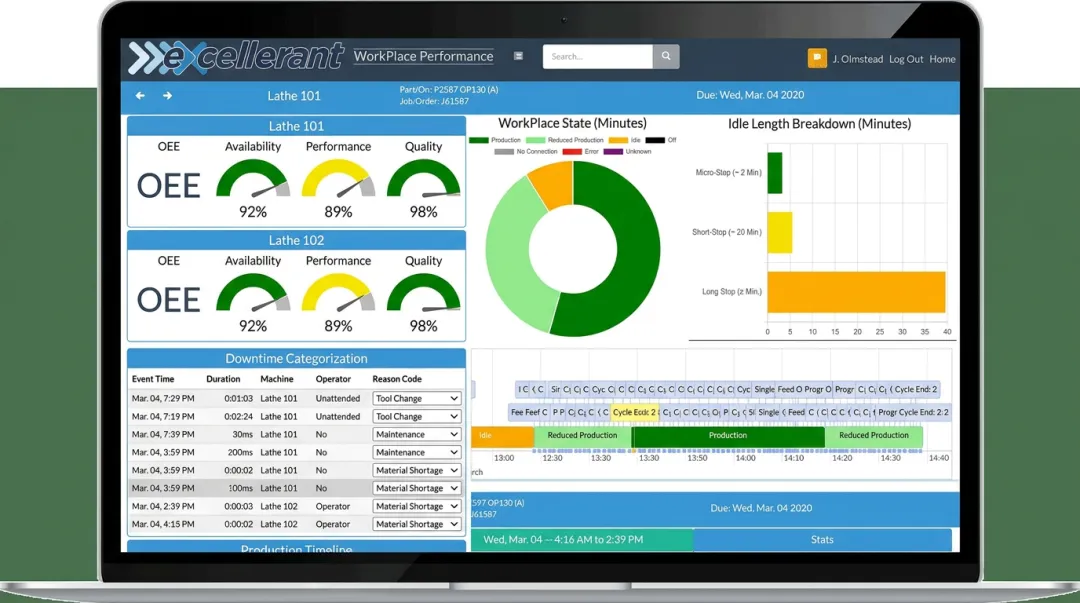
Task: Click Lathe 102 Quality gauge
Action: click(424, 293)
